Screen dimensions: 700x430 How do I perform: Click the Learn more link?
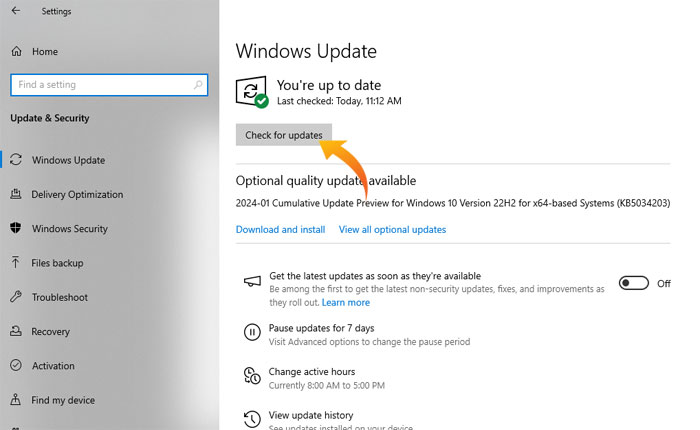[345, 302]
